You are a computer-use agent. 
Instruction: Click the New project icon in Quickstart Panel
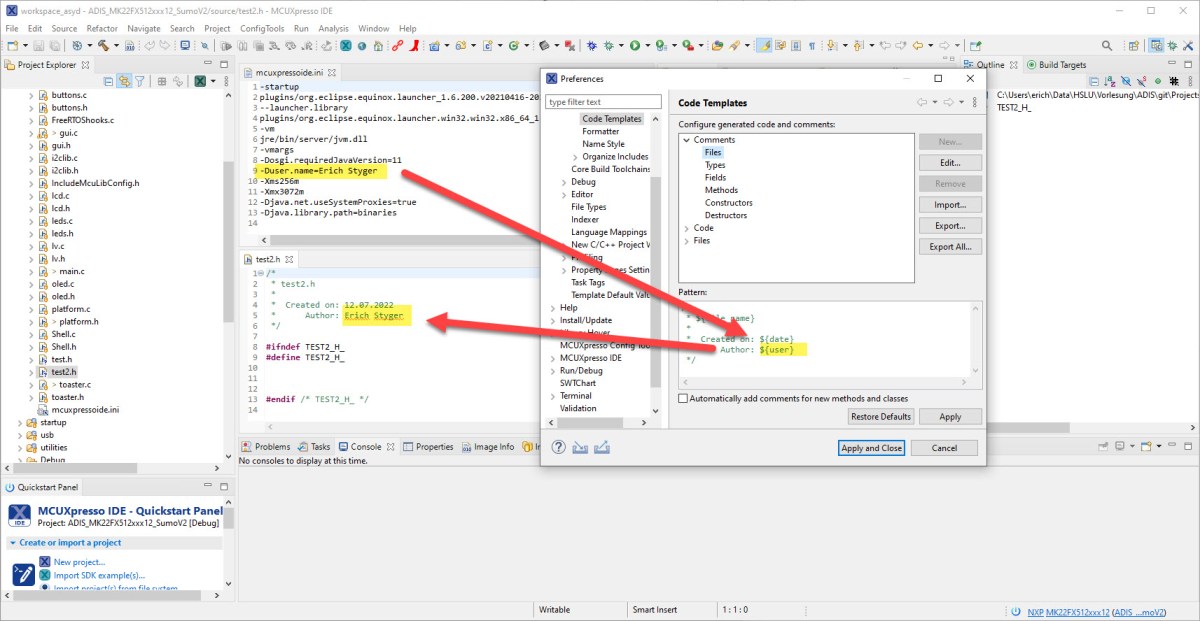point(44,562)
